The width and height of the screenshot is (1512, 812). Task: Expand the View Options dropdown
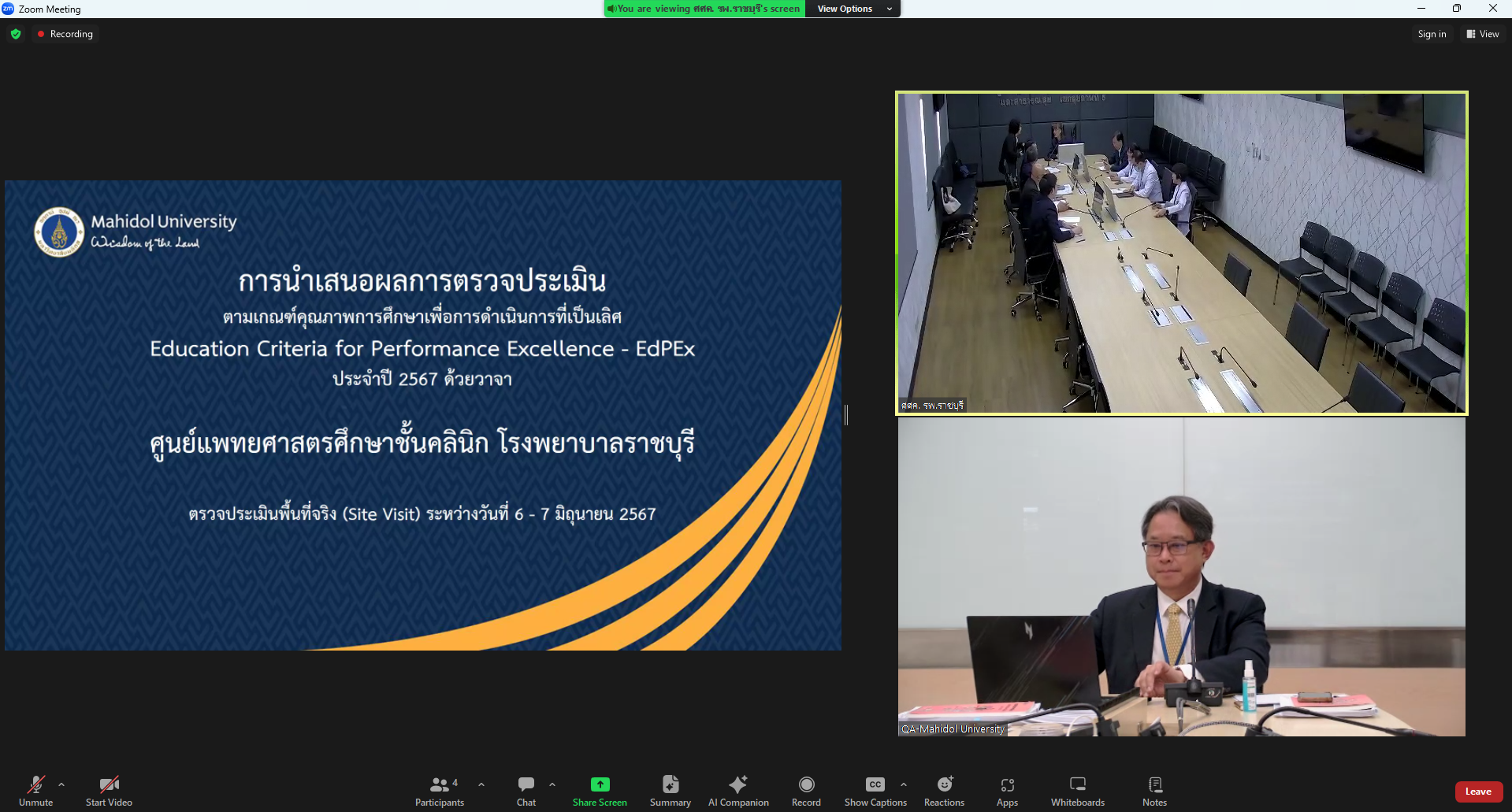(x=853, y=9)
